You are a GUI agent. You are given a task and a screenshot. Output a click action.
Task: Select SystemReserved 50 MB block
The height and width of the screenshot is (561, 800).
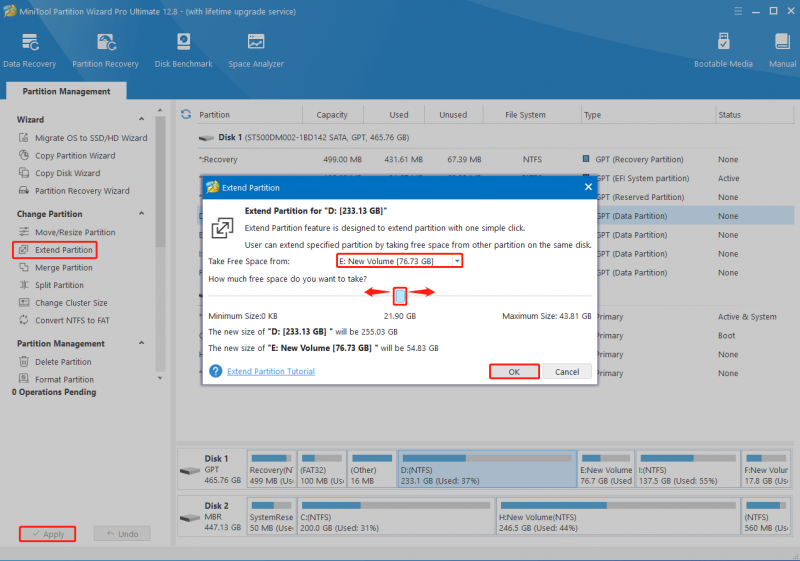tap(271, 516)
